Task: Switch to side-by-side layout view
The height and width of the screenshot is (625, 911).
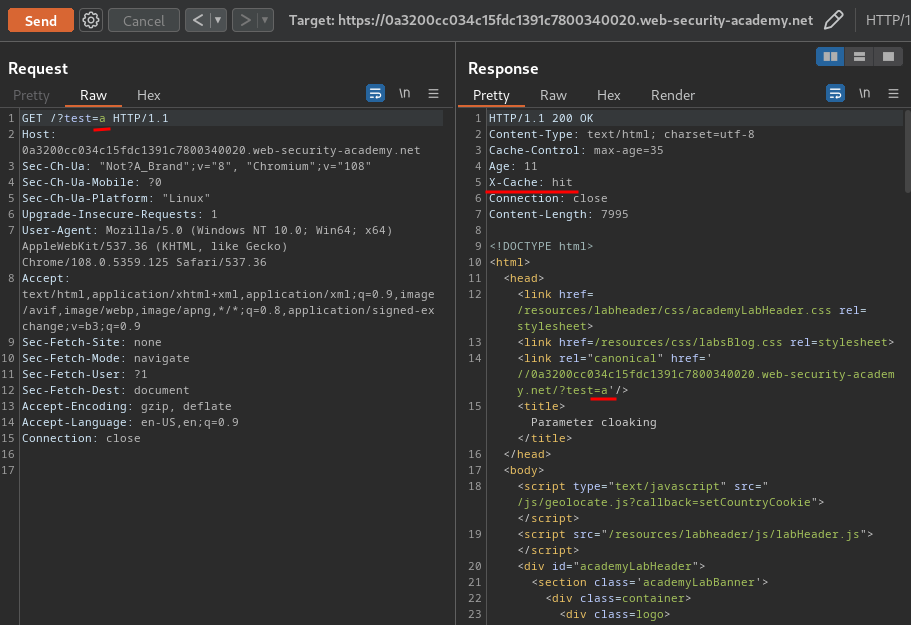Action: (830, 56)
